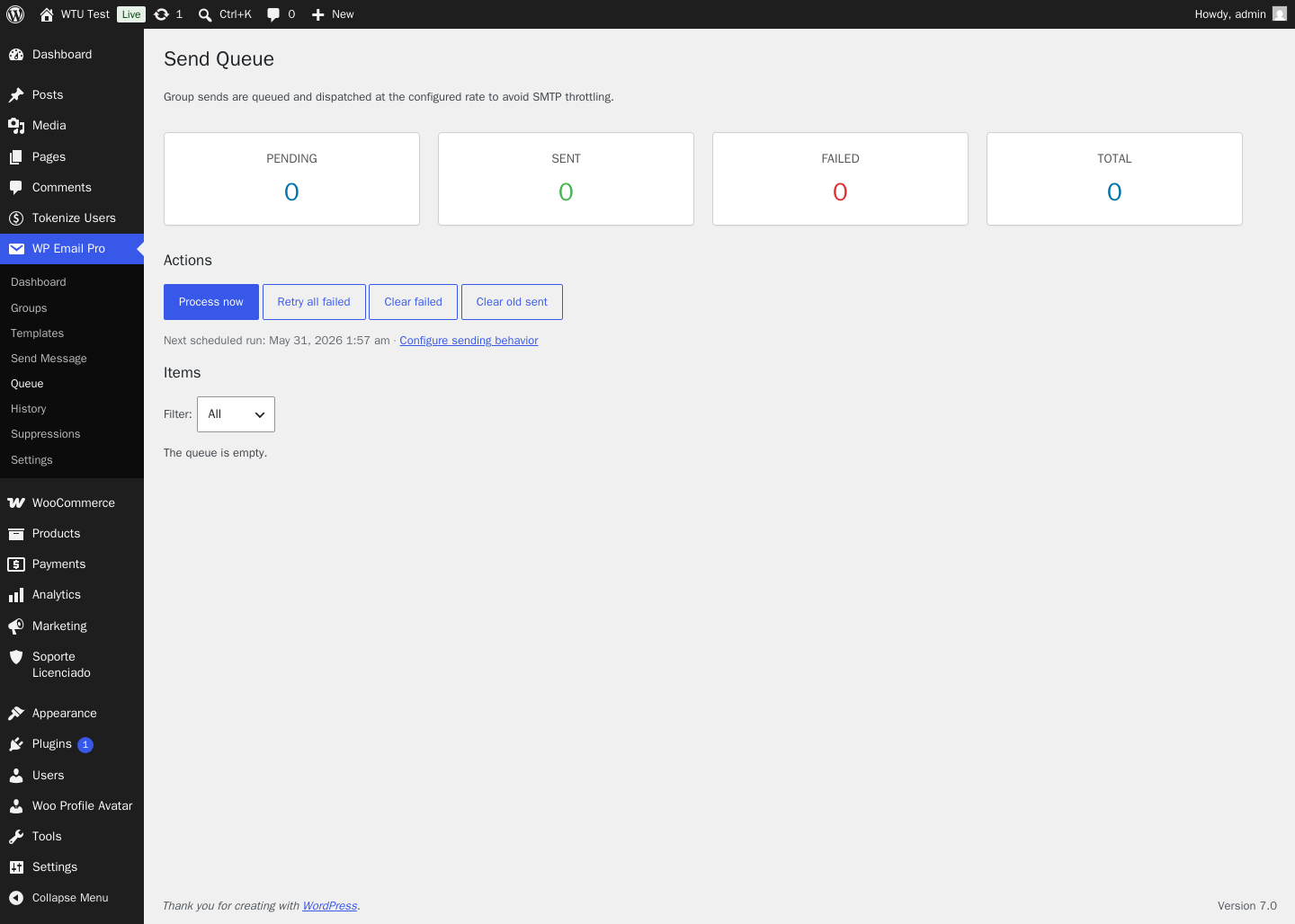Click the Dashboard gauge icon in sidebar
The width and height of the screenshot is (1295, 924).
[x=16, y=55]
